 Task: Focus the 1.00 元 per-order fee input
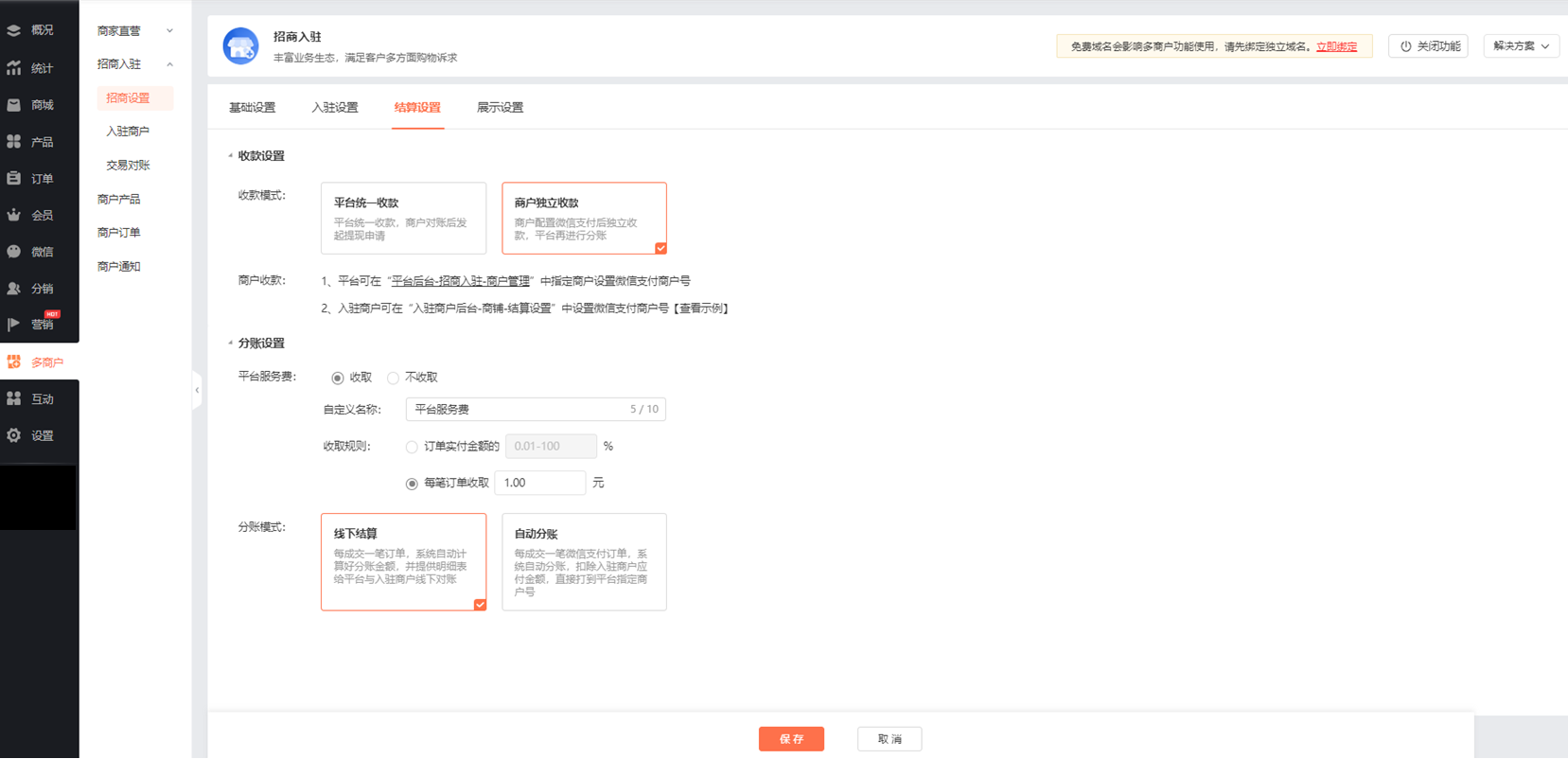[540, 484]
